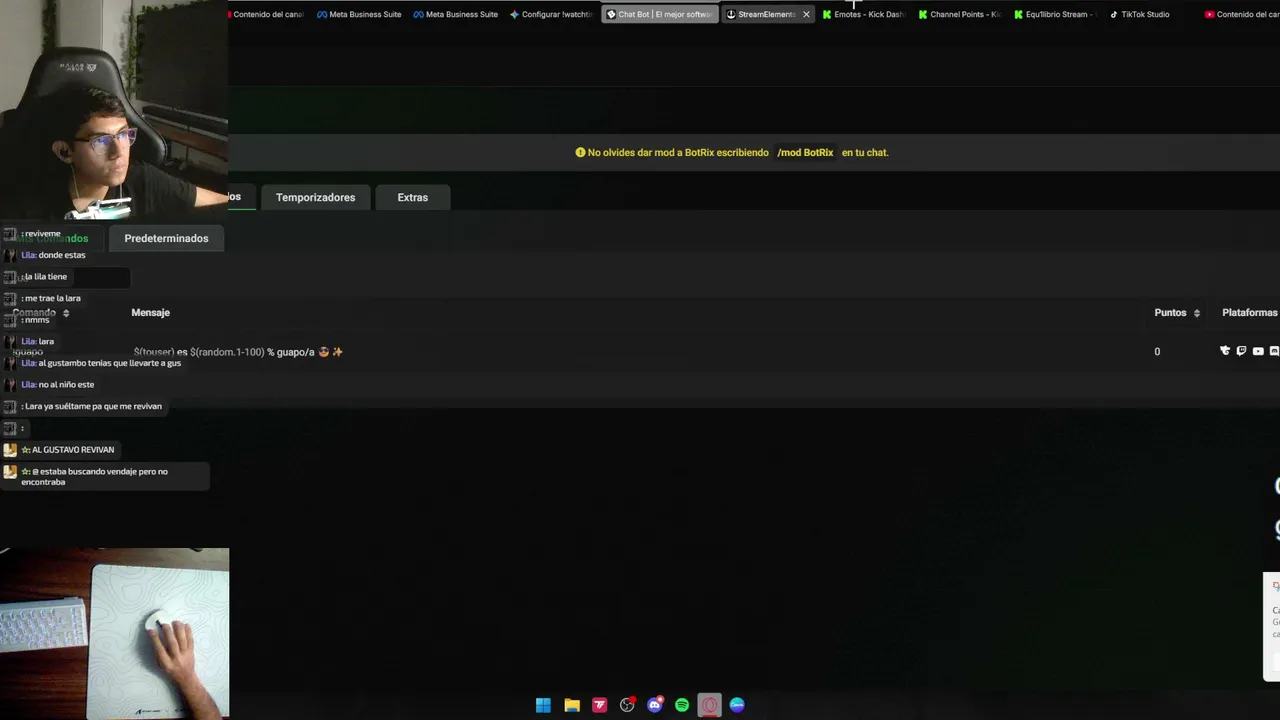Image resolution: width=1280 pixels, height=720 pixels.
Task: Click the mouse-cam overlay thumbnail
Action: click(114, 633)
